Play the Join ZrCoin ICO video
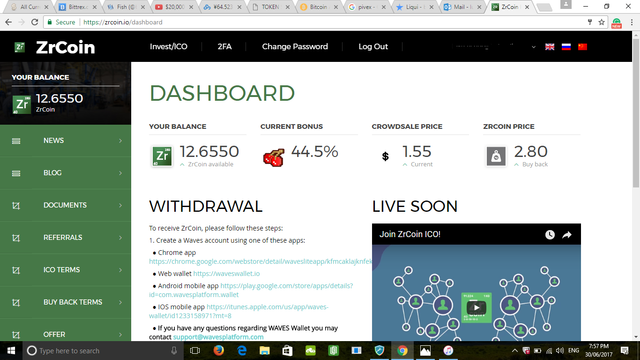 pos(476,307)
